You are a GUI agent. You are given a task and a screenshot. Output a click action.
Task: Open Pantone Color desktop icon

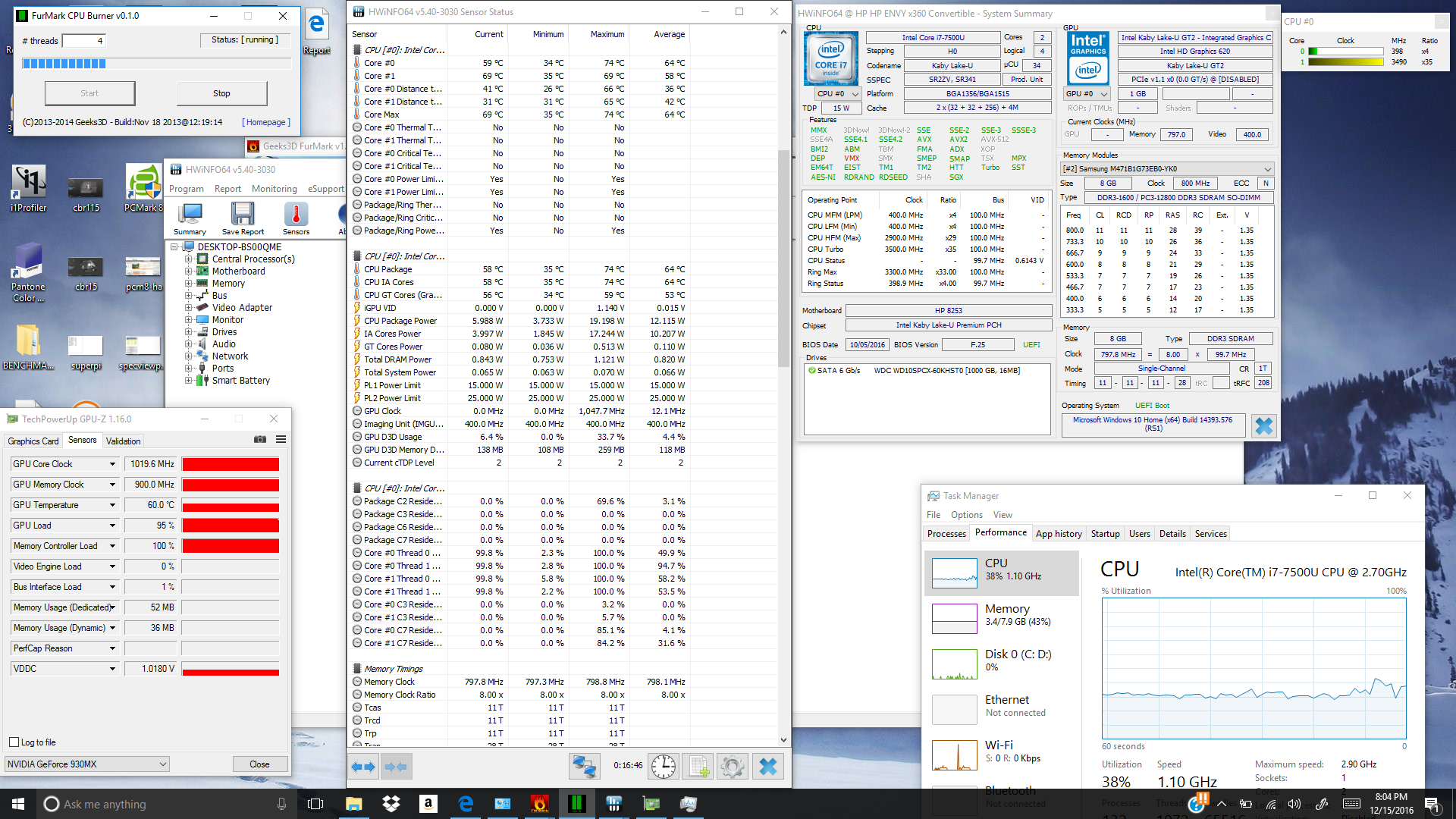tap(29, 273)
